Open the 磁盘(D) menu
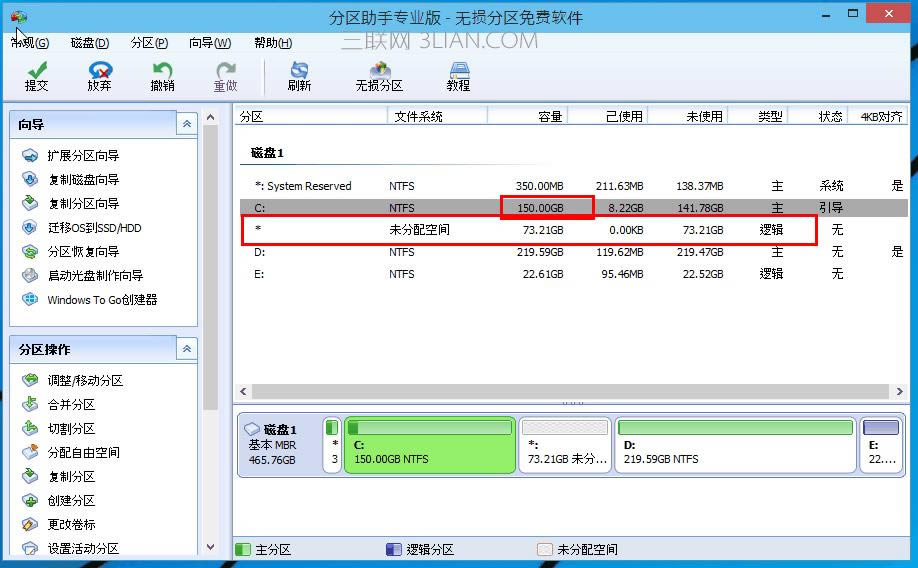Screen dimensions: 918x568 pos(90,43)
